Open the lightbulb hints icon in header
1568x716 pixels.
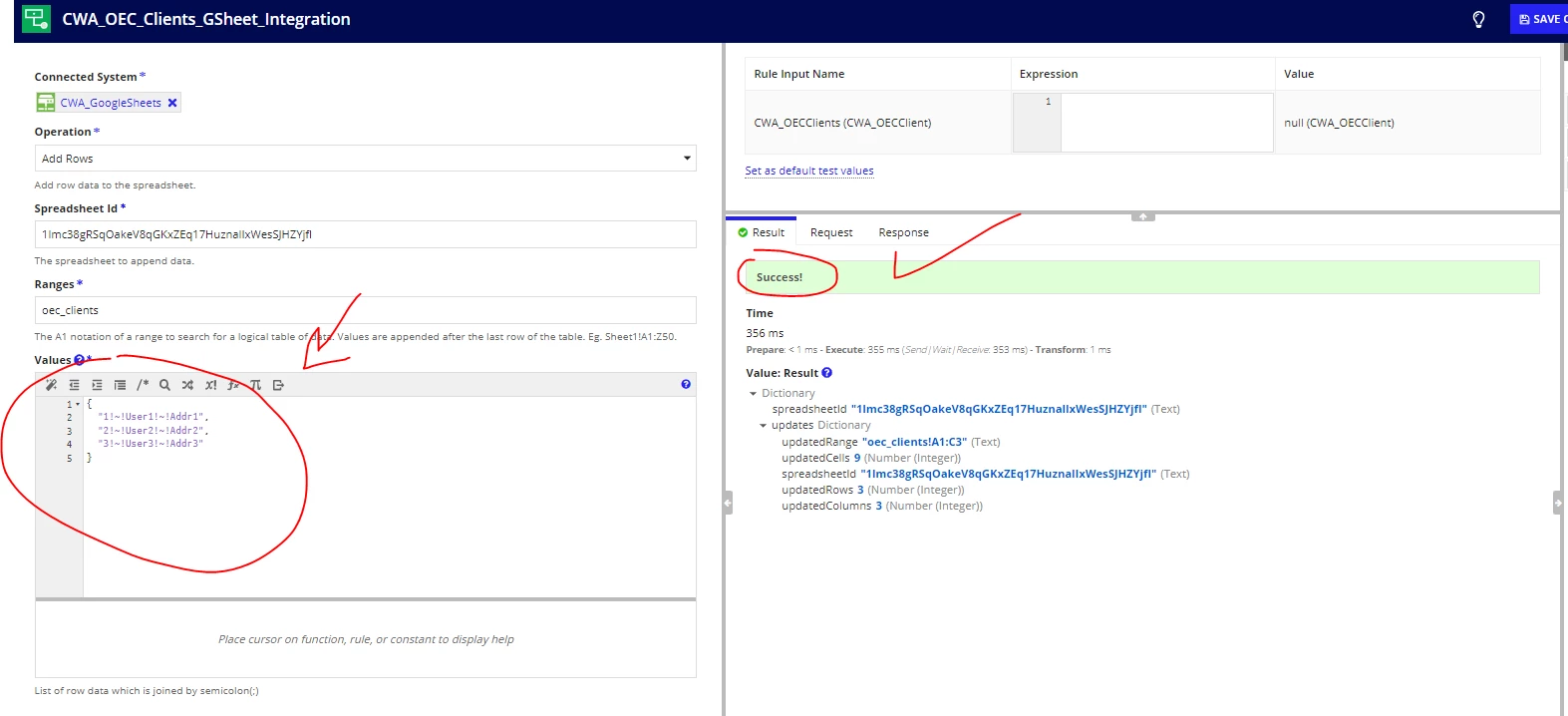(x=1478, y=19)
